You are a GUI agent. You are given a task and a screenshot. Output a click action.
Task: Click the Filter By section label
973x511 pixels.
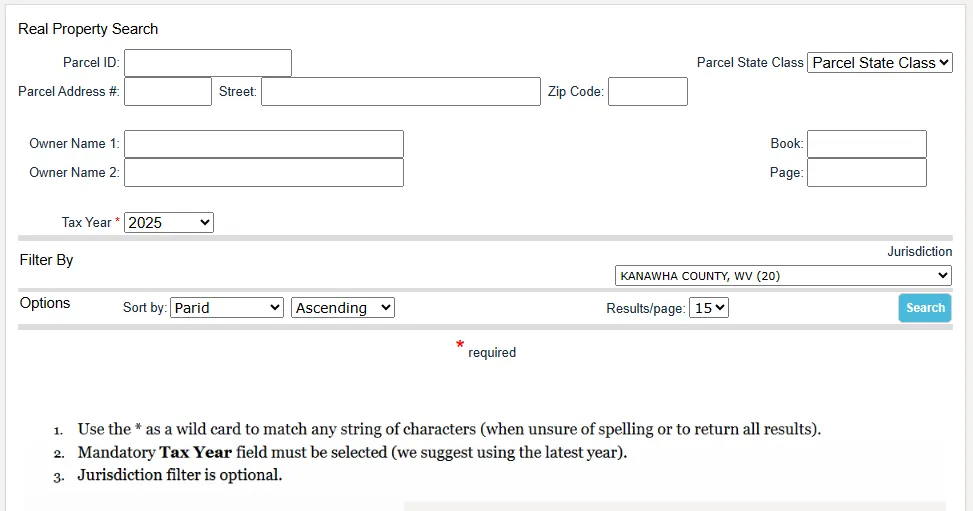pyautogui.click(x=47, y=260)
